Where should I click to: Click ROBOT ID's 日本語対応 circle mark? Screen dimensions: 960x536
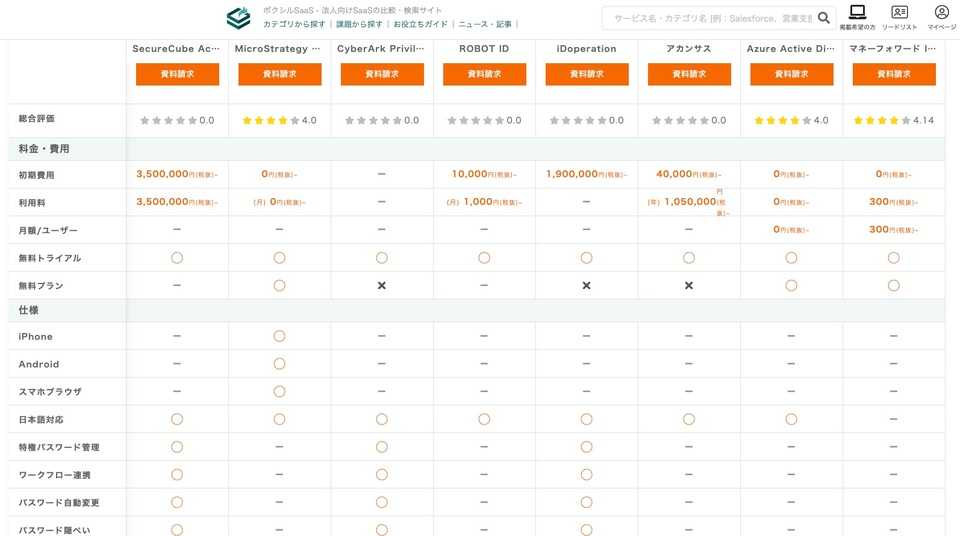click(x=484, y=420)
